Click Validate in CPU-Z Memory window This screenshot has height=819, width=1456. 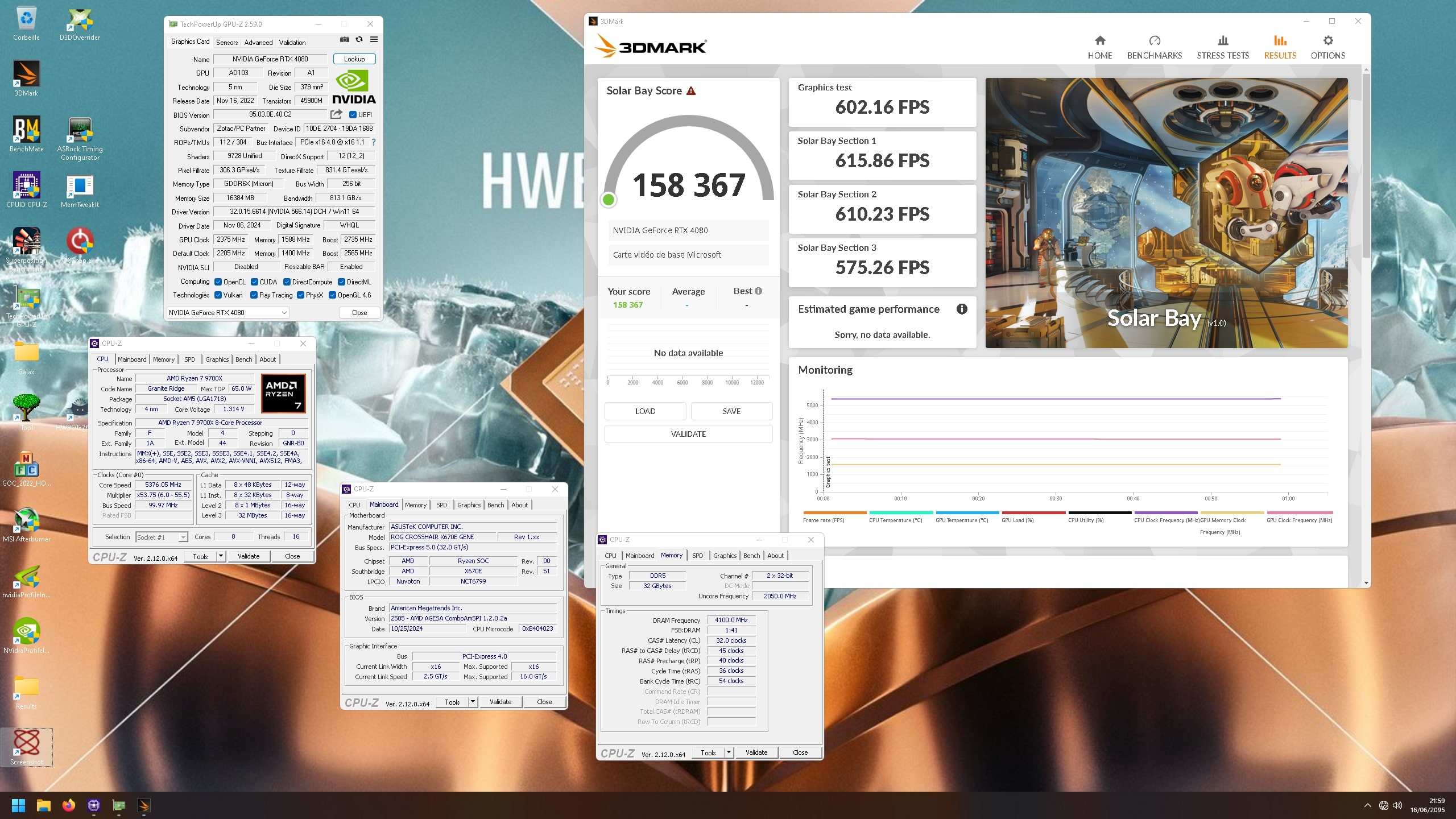pos(756,752)
